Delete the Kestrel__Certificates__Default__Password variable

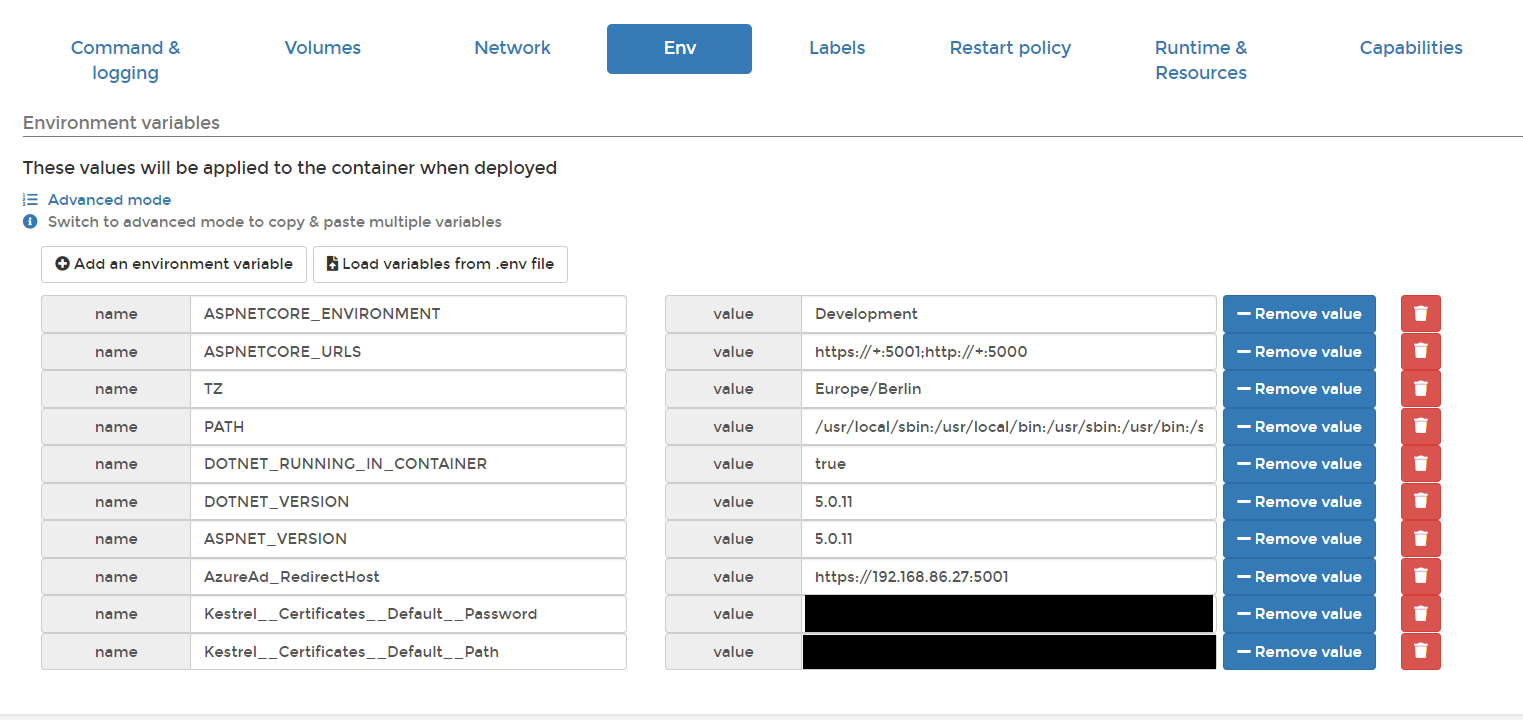pyautogui.click(x=1420, y=613)
